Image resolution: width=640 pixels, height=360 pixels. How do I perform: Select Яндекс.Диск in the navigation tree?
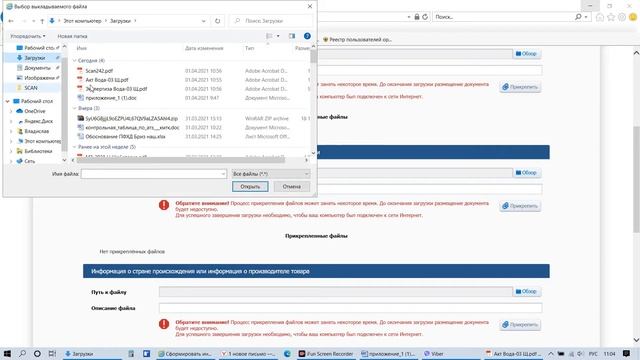(x=38, y=121)
